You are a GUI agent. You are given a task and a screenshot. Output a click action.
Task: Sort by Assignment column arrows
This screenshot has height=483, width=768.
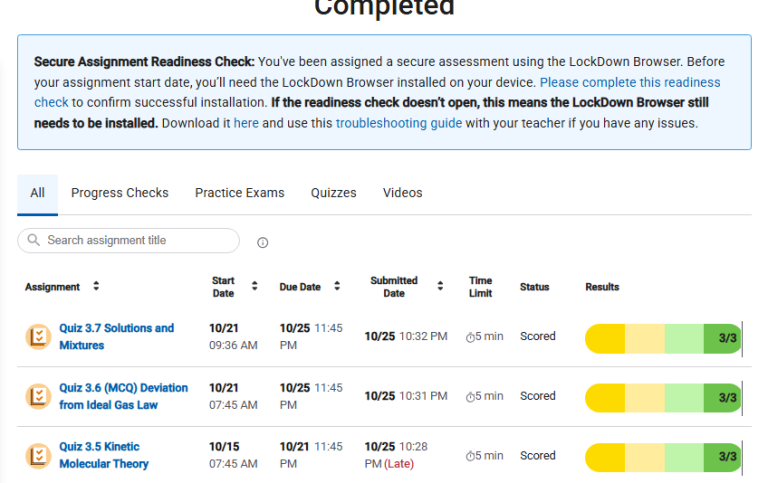pos(96,286)
